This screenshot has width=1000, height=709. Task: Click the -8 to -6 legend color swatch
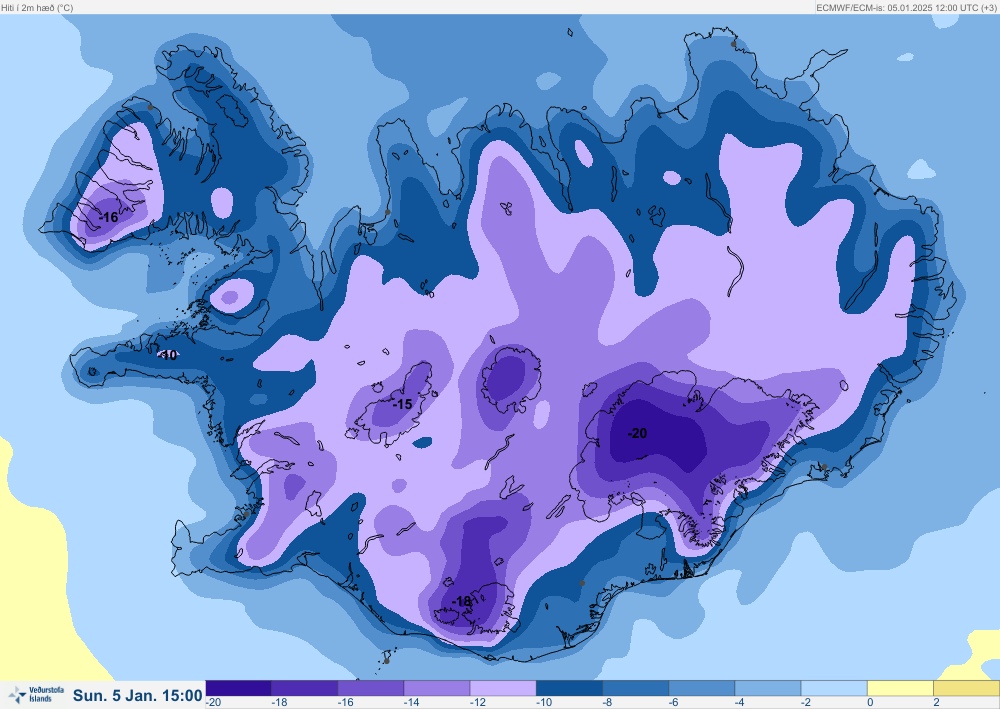pos(636,688)
